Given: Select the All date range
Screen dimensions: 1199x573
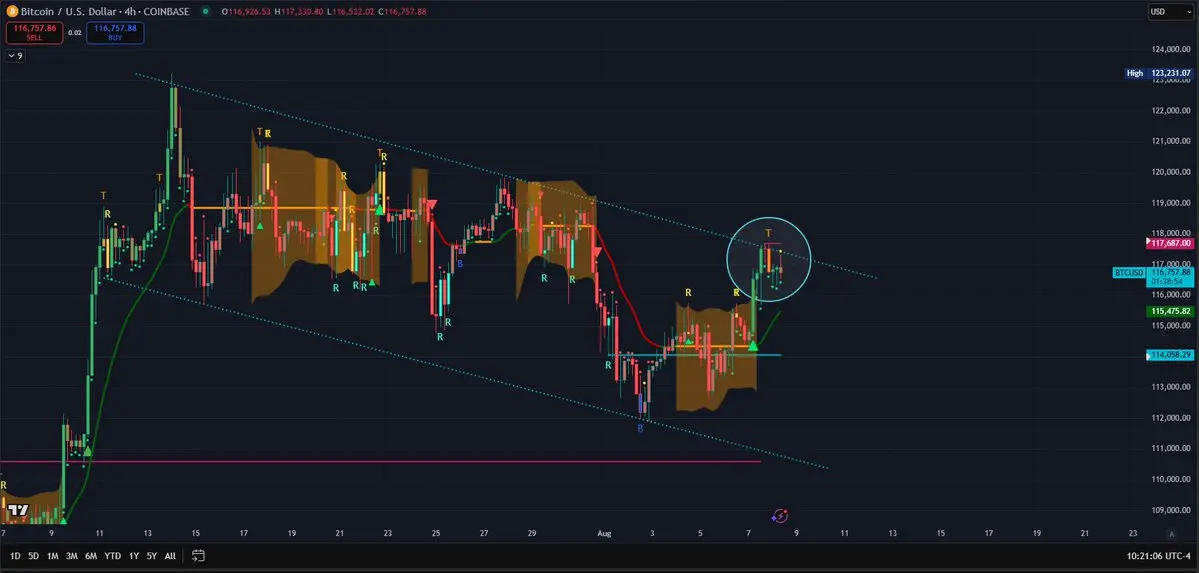Looking at the screenshot, I should coord(170,556).
